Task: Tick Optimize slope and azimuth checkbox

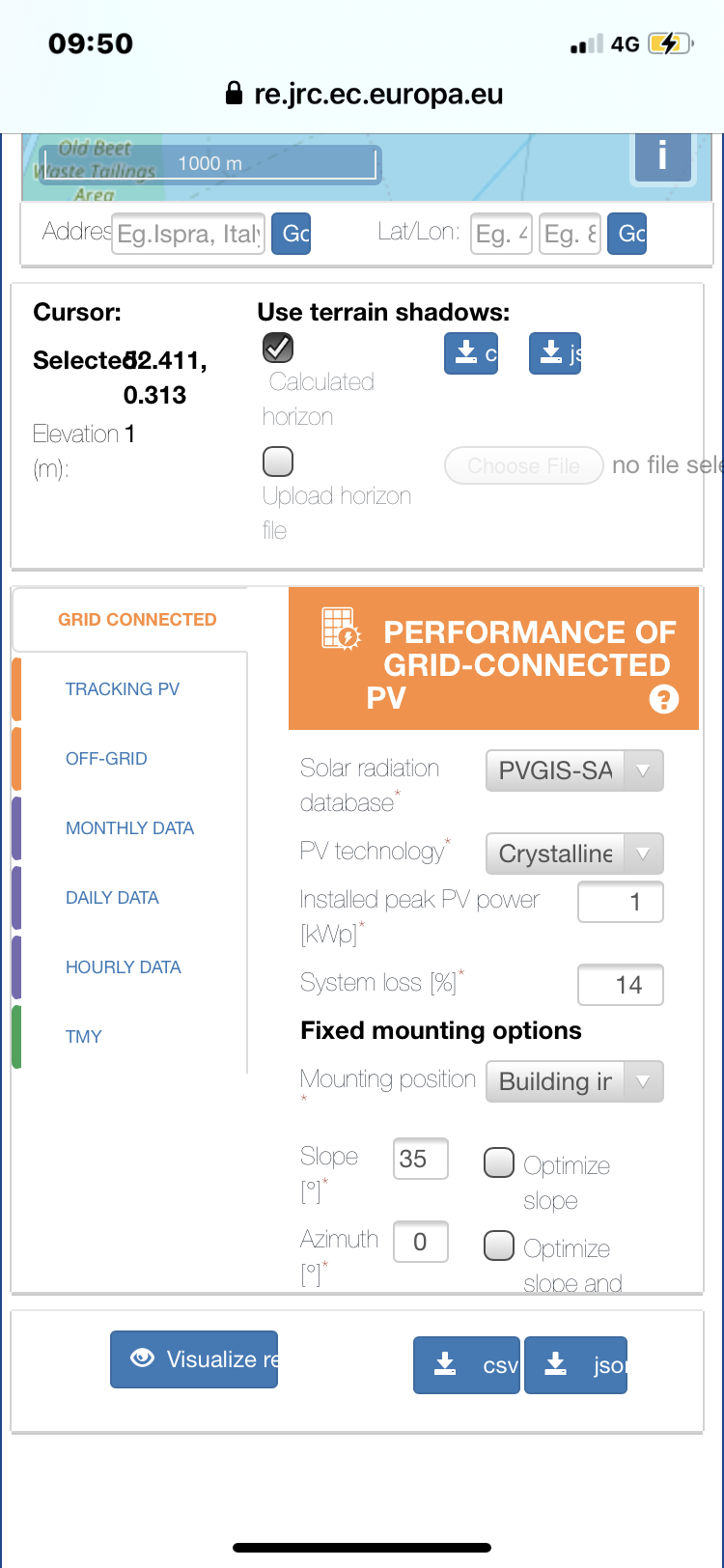Action: pos(498,1246)
